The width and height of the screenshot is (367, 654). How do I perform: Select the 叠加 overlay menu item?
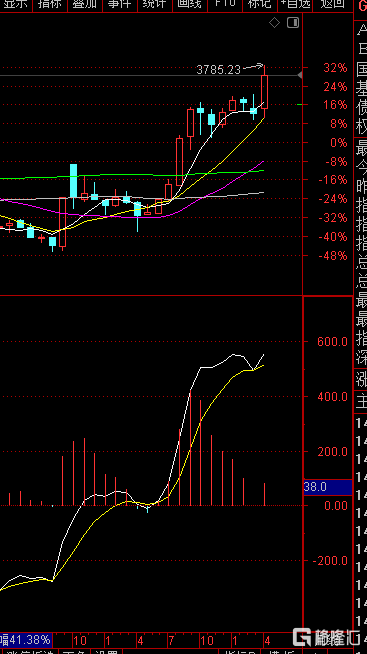pyautogui.click(x=85, y=4)
